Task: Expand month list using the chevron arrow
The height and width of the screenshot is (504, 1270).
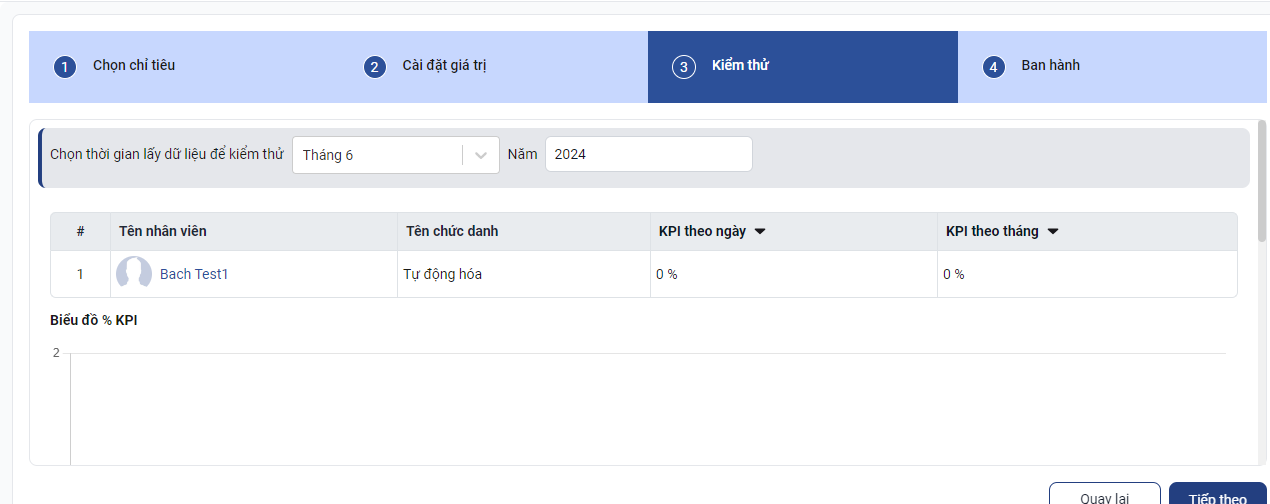Action: point(481,155)
